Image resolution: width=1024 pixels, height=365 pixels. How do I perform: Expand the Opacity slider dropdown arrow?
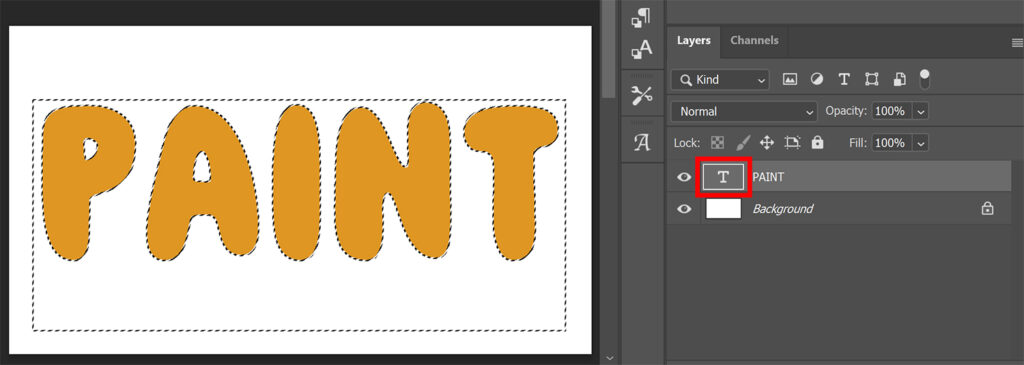pyautogui.click(x=921, y=112)
